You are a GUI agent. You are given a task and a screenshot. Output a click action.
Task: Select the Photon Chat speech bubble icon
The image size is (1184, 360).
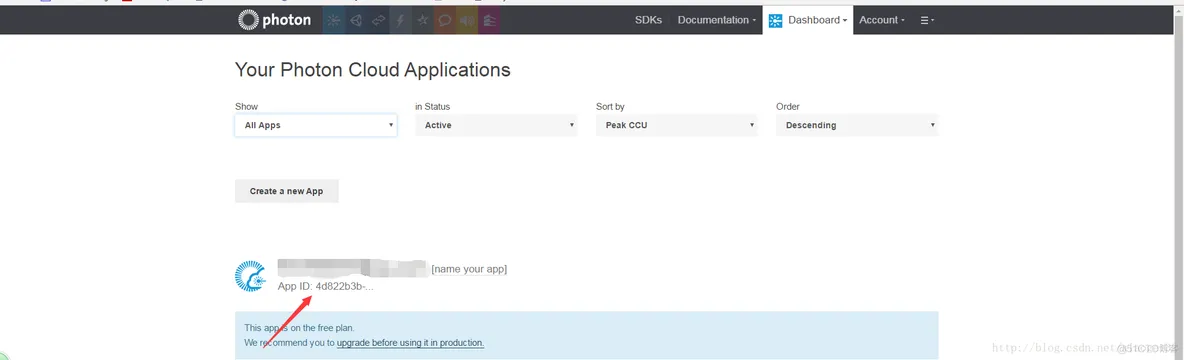445,20
